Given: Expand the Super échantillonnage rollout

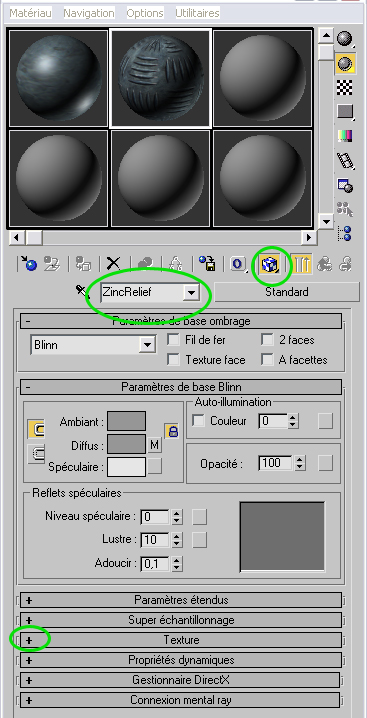Looking at the screenshot, I should [x=181, y=620].
